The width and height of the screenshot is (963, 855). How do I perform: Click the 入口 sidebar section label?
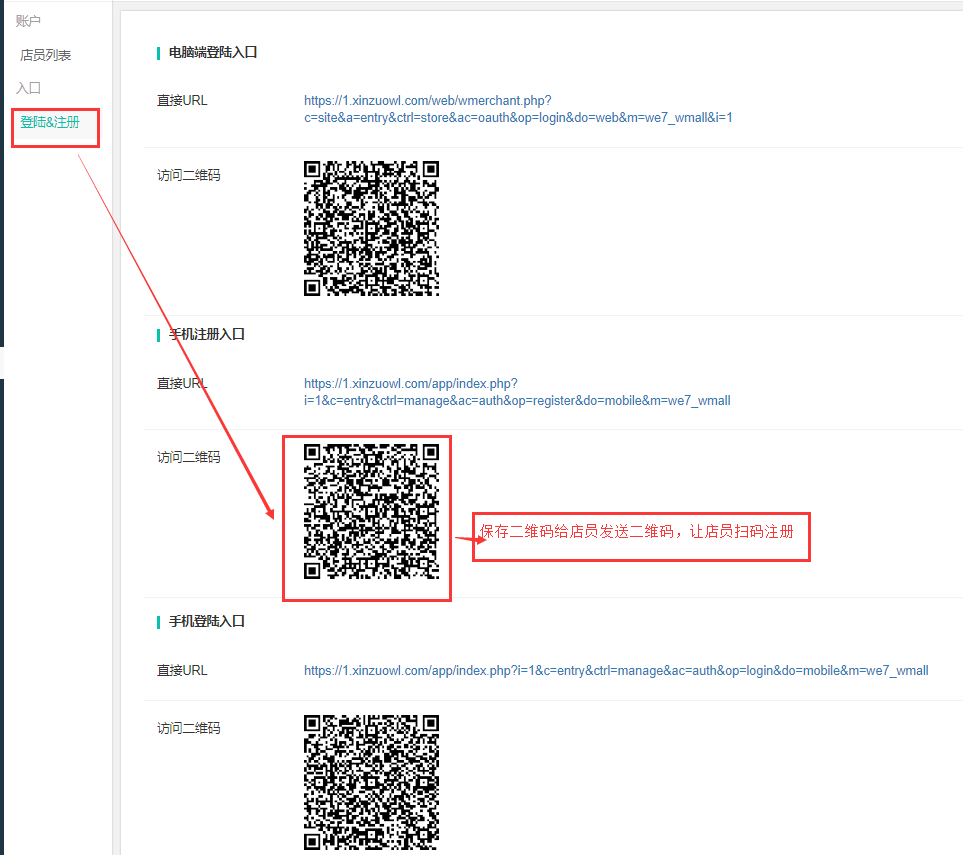[x=28, y=88]
